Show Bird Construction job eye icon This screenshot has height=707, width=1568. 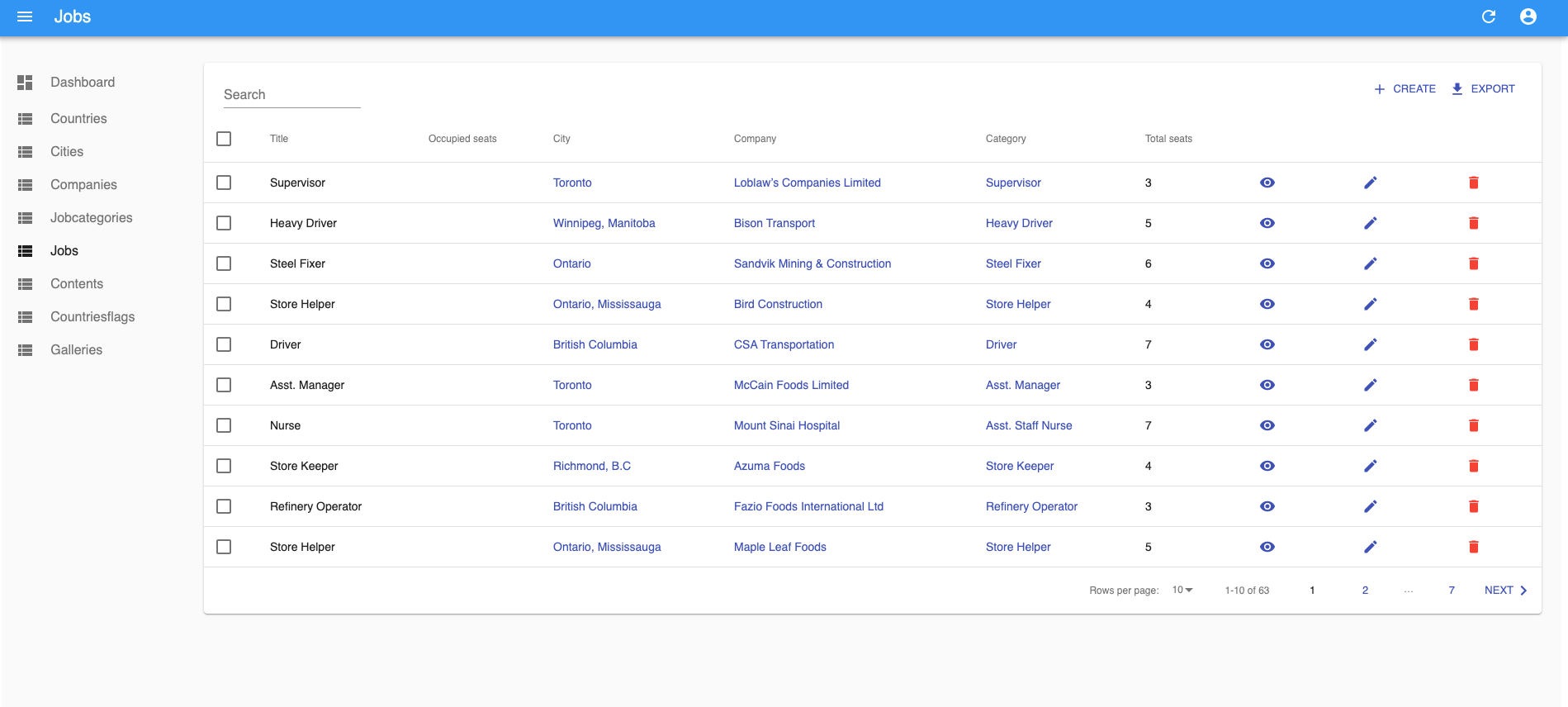pyautogui.click(x=1267, y=304)
